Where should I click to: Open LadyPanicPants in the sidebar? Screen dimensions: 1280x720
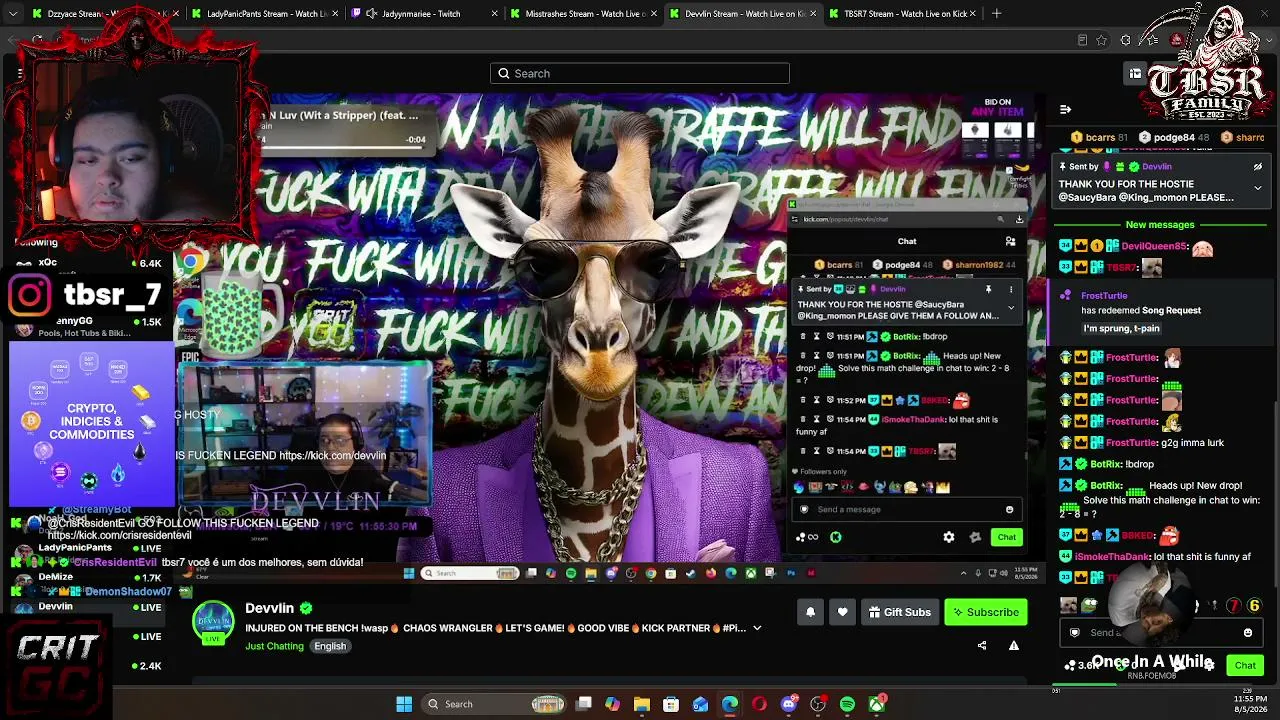point(75,548)
